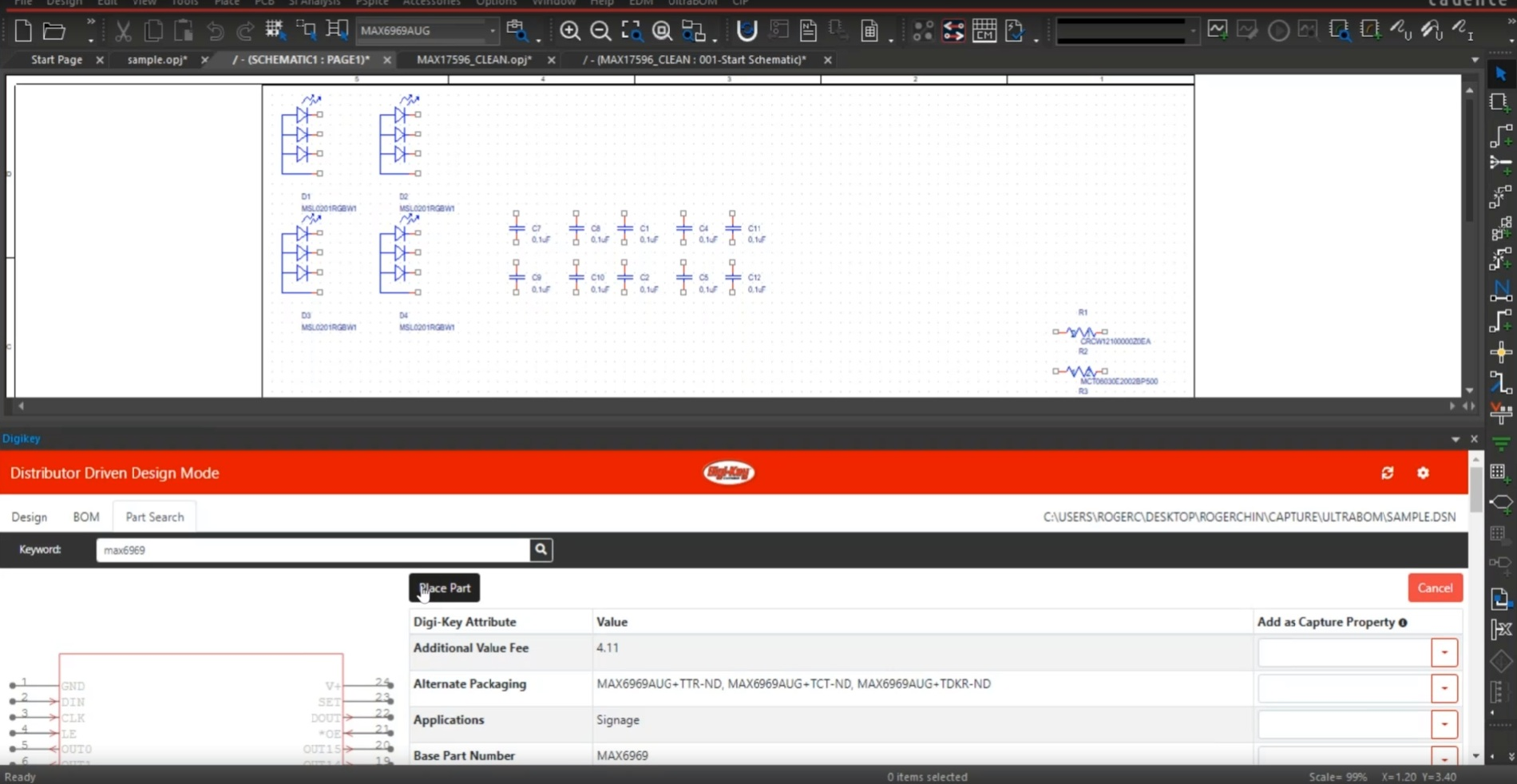Switch to the sample.opj* tab
This screenshot has height=784, width=1517.
(x=157, y=60)
